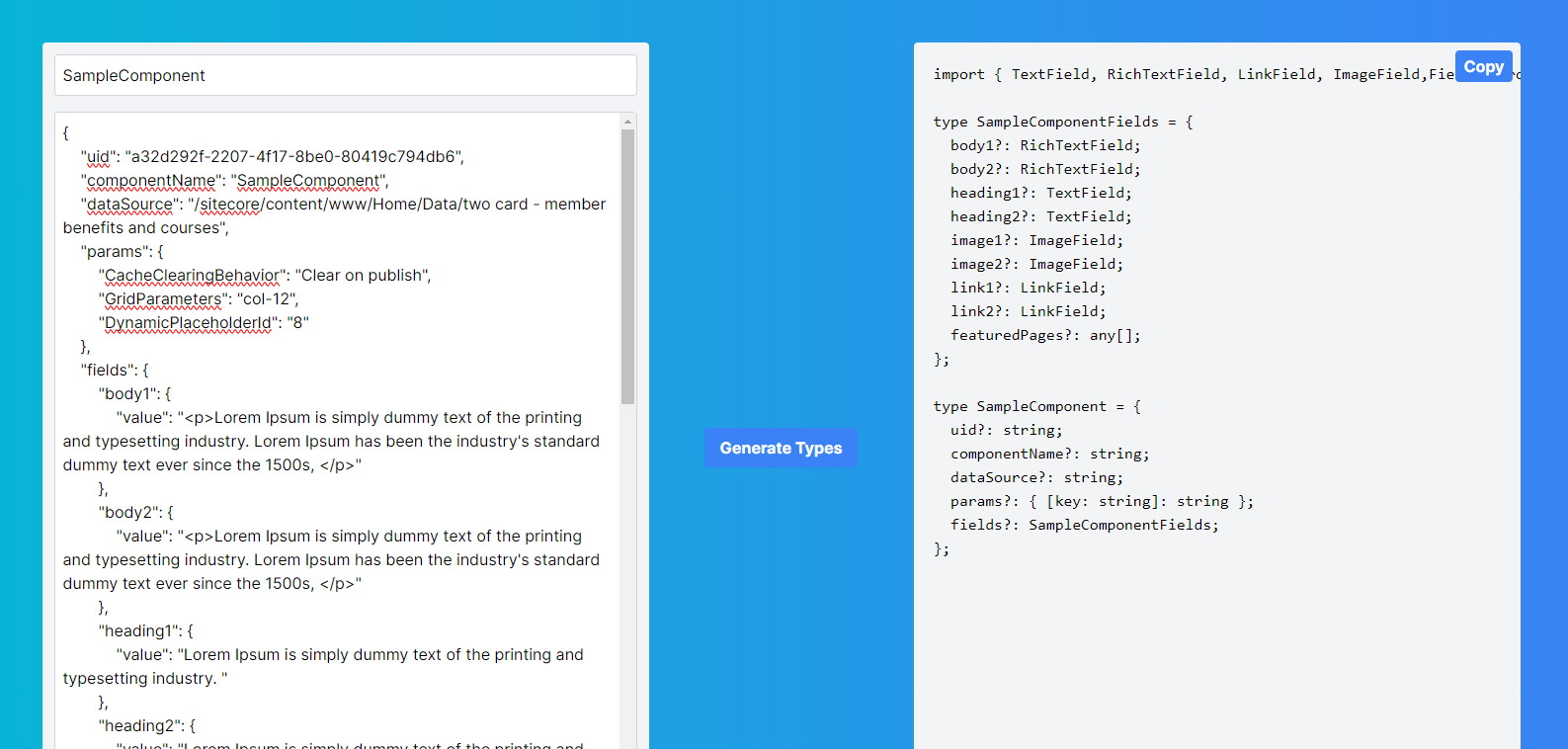1568x749 pixels.
Task: Click "link1?: LinkField;" output line
Action: pyautogui.click(x=1029, y=288)
